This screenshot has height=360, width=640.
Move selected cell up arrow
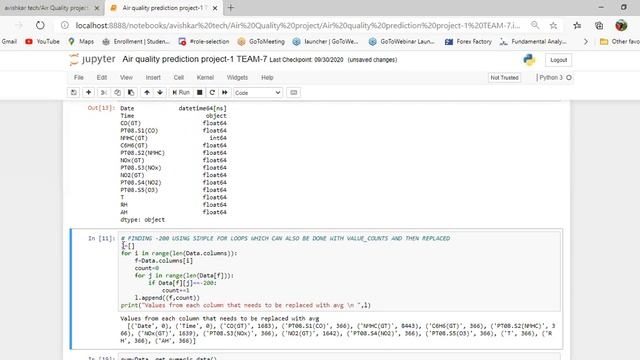click(x=147, y=93)
